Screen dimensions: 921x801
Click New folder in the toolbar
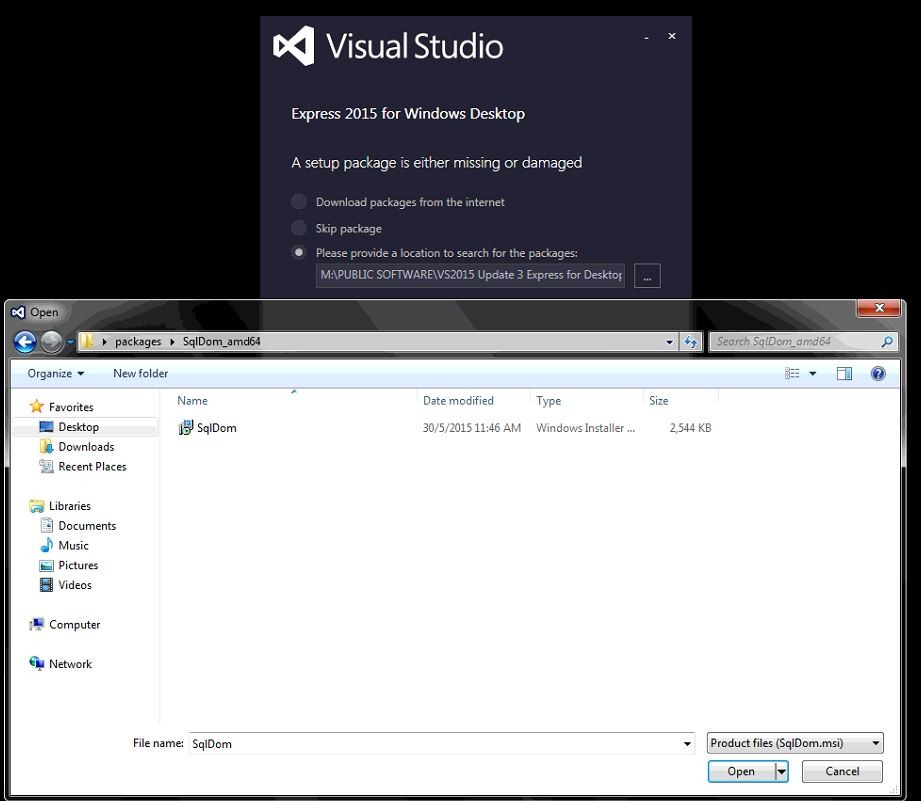140,373
